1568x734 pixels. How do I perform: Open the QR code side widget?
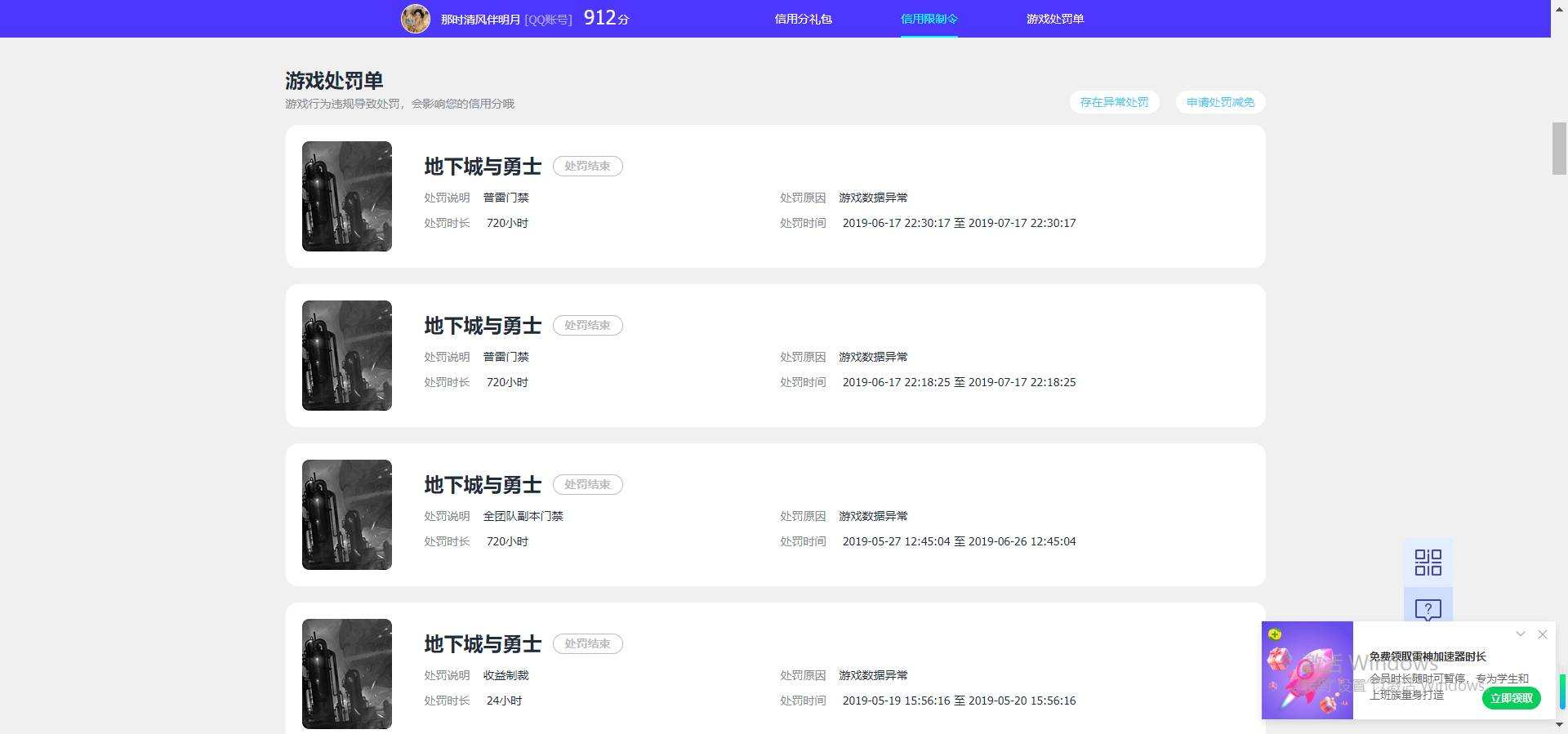1428,563
